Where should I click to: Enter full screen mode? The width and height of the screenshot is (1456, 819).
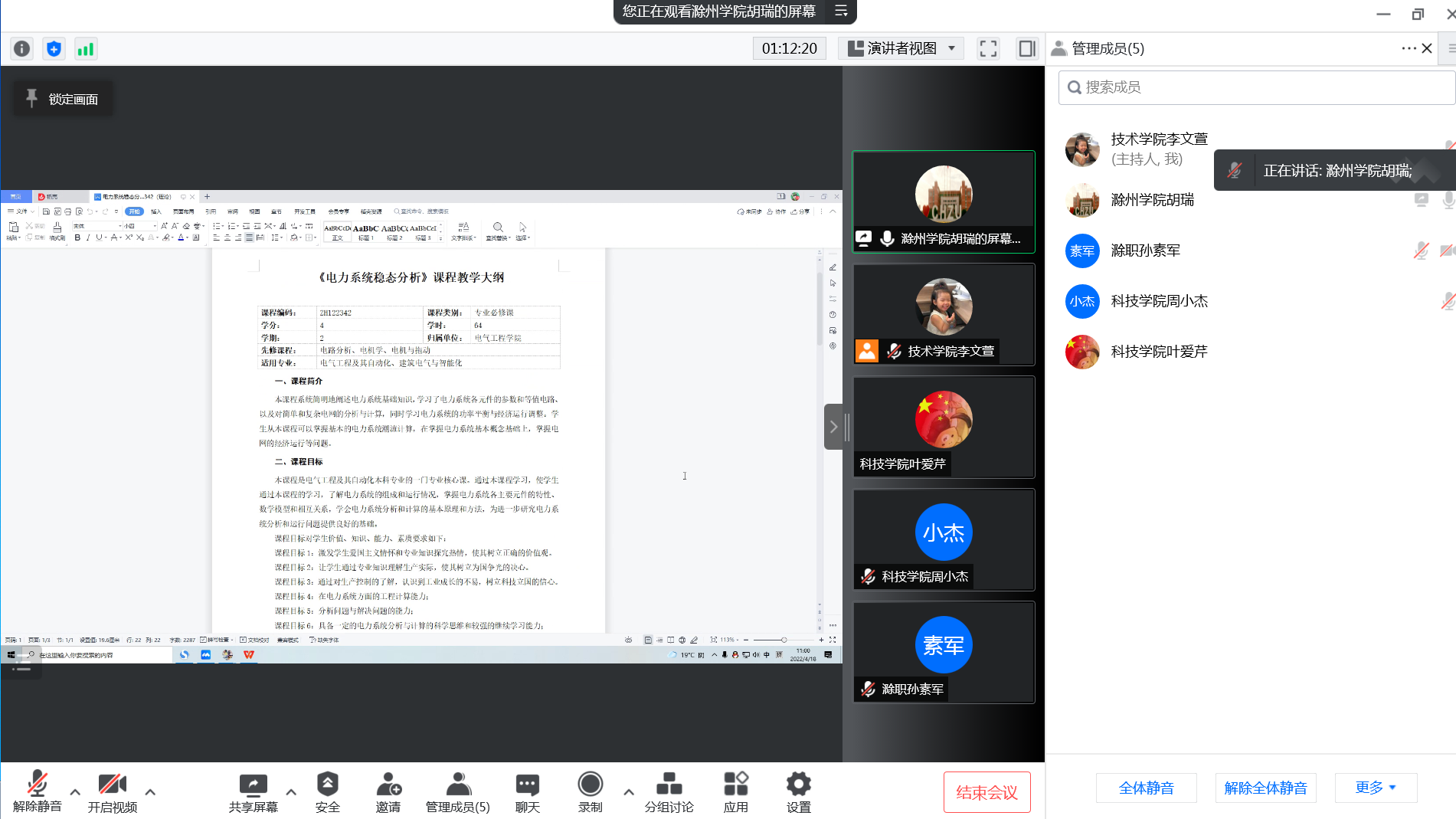coord(988,49)
